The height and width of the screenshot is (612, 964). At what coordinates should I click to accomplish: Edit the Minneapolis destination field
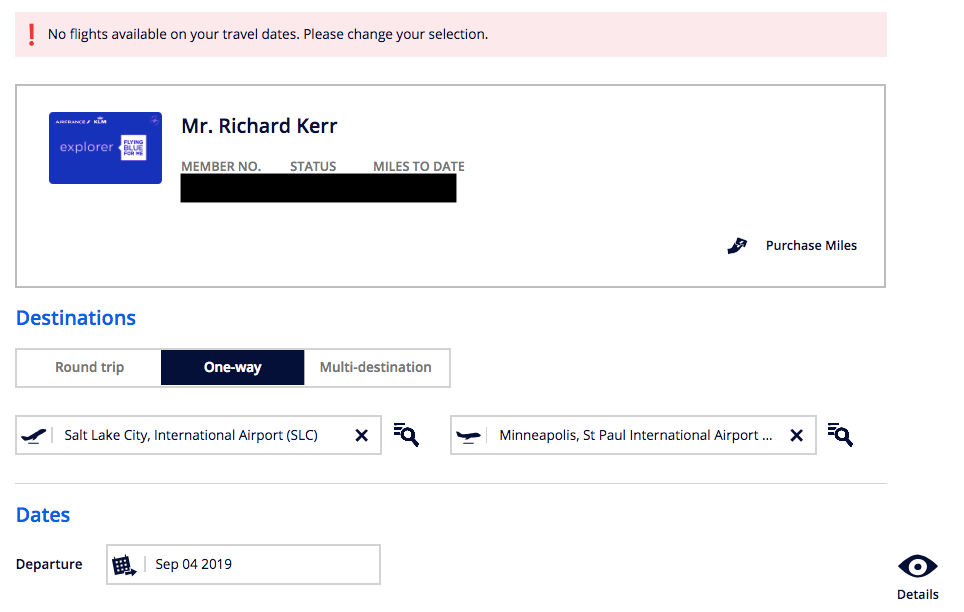coord(635,436)
